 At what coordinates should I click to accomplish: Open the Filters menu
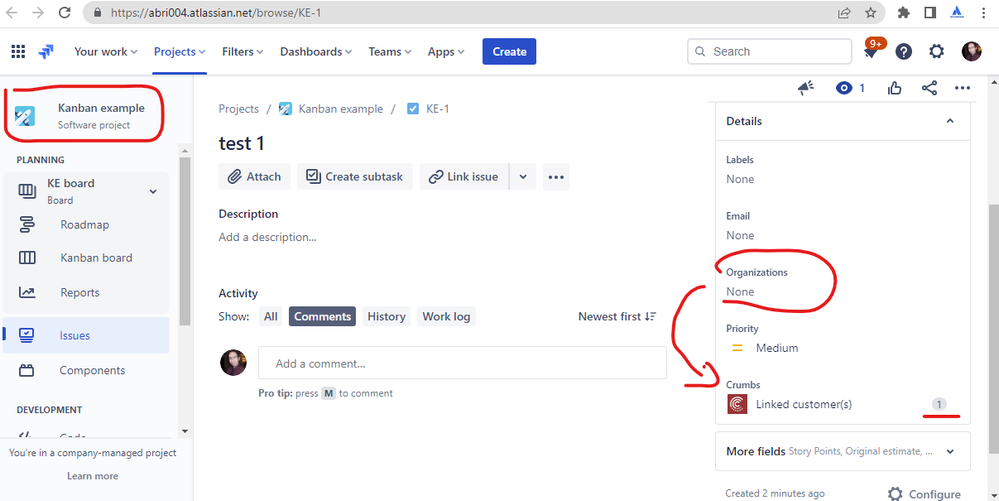click(243, 52)
